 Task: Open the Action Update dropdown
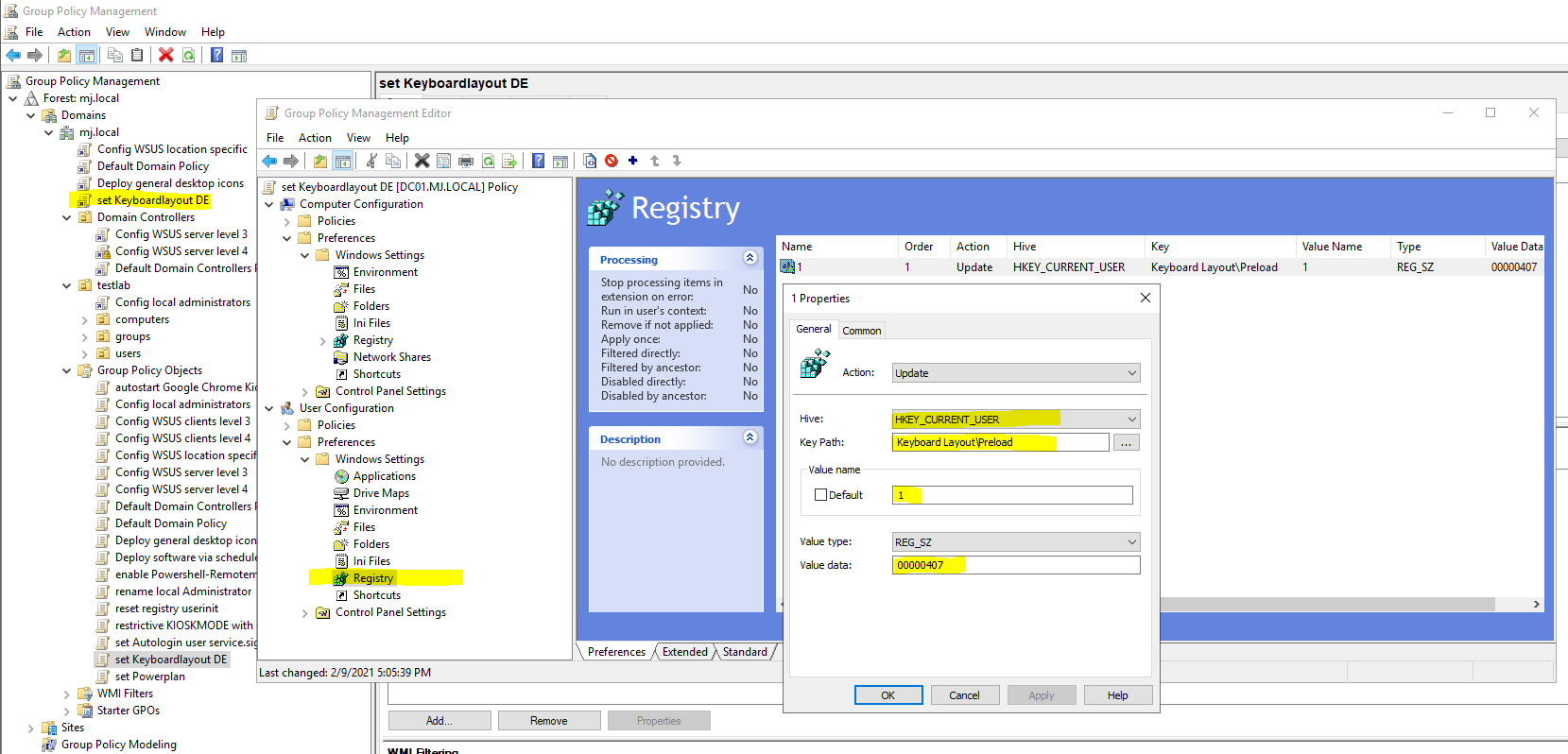[x=1016, y=373]
